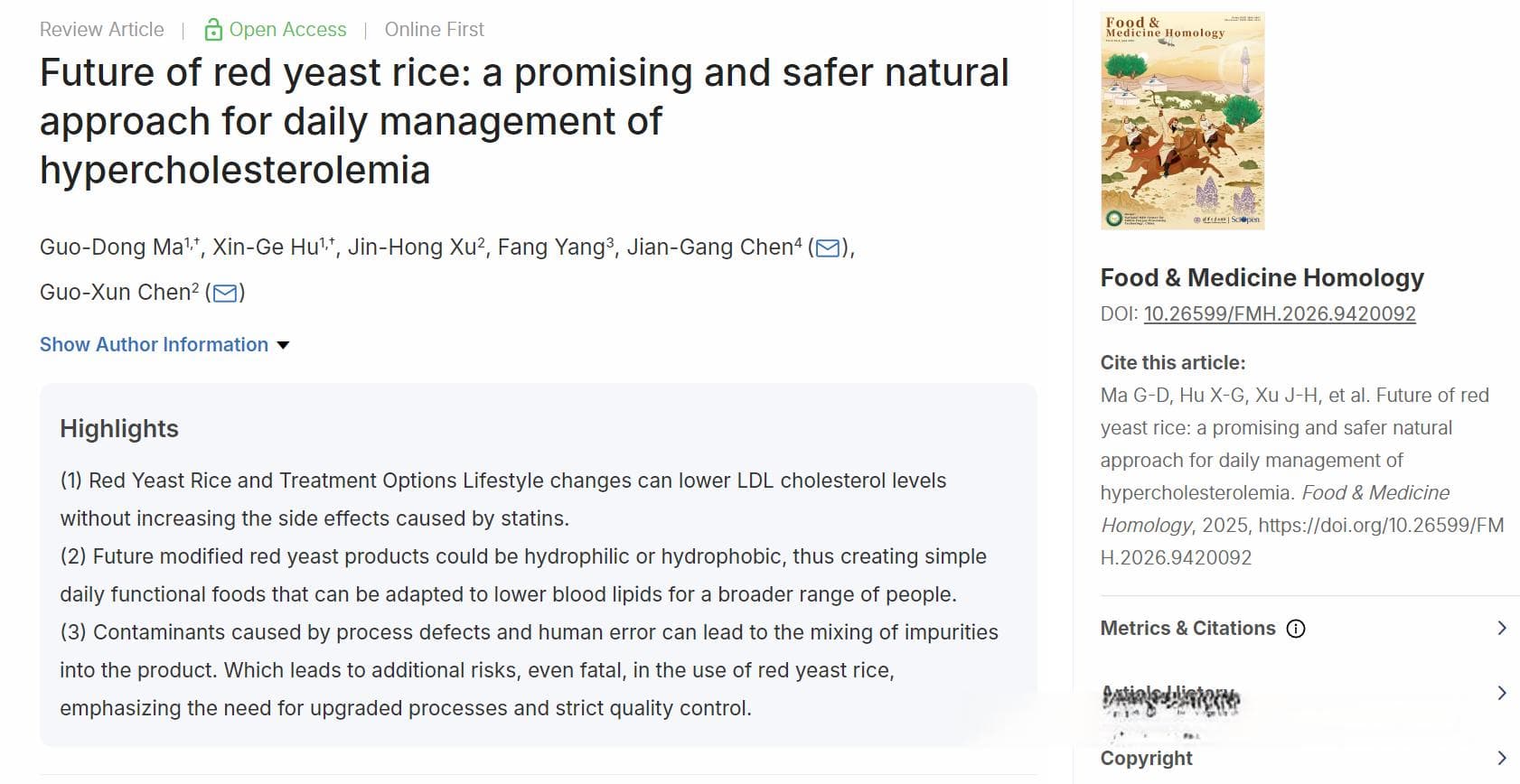Click the Food & Medicine Homology title

coord(1262,277)
